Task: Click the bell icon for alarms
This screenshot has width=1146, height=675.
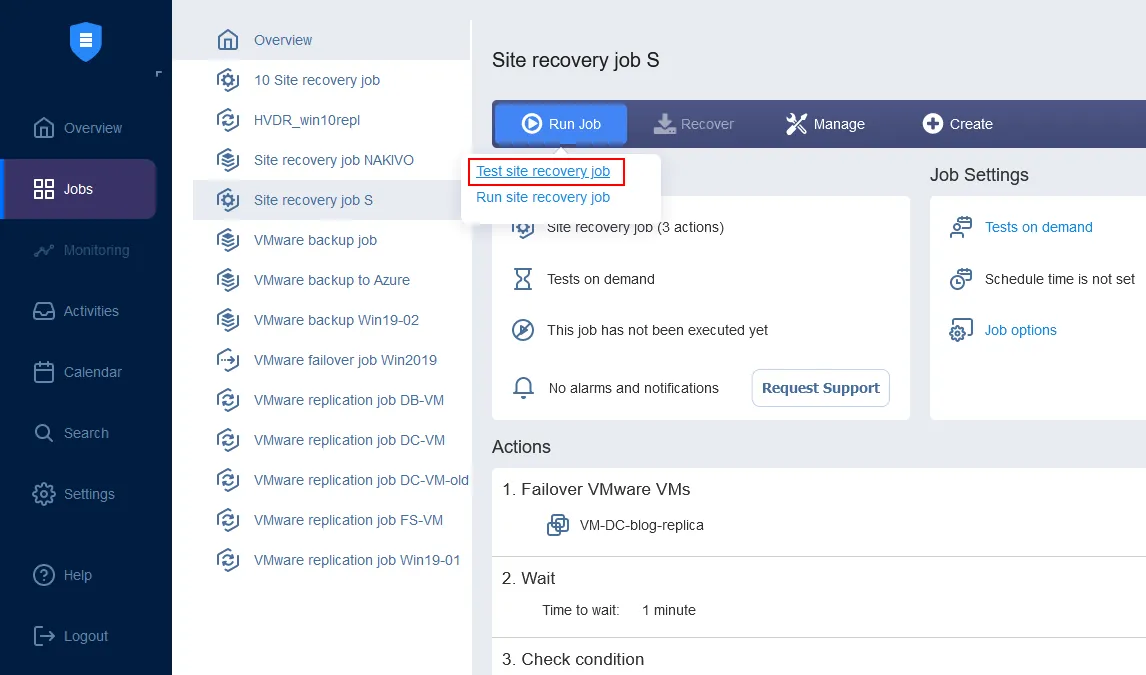Action: pyautogui.click(x=522, y=388)
